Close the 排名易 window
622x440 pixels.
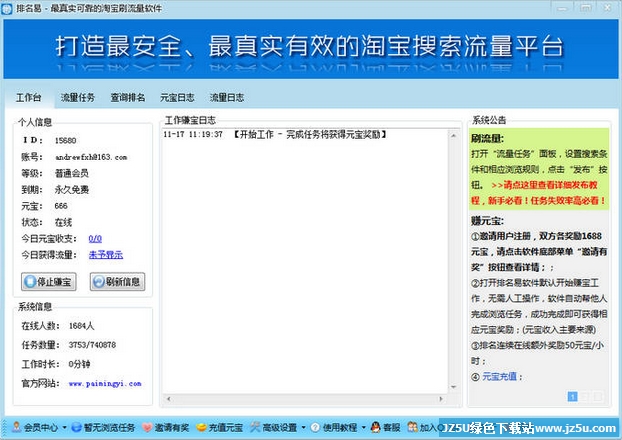click(x=607, y=8)
